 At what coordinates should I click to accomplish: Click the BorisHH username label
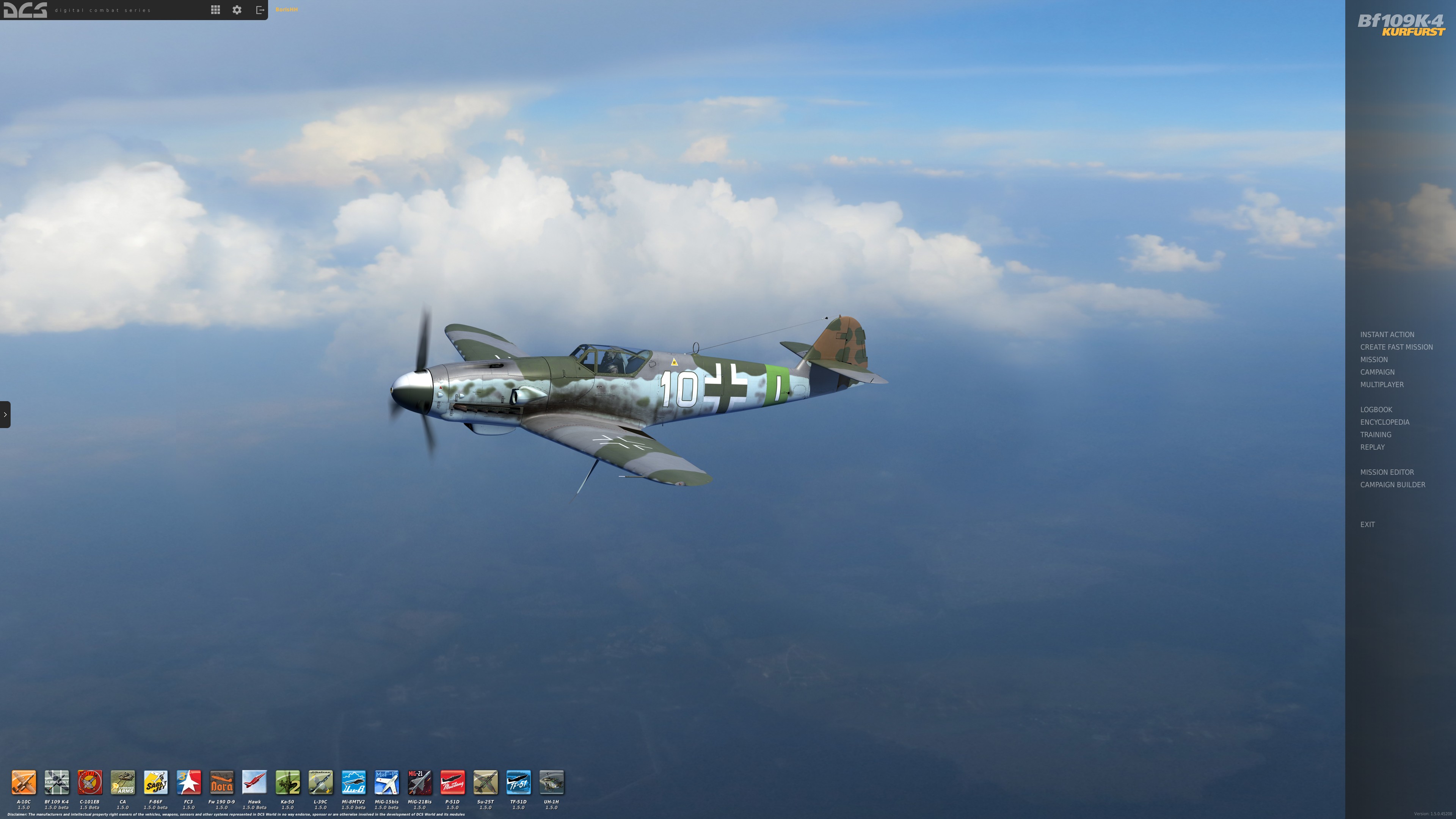[x=287, y=9]
